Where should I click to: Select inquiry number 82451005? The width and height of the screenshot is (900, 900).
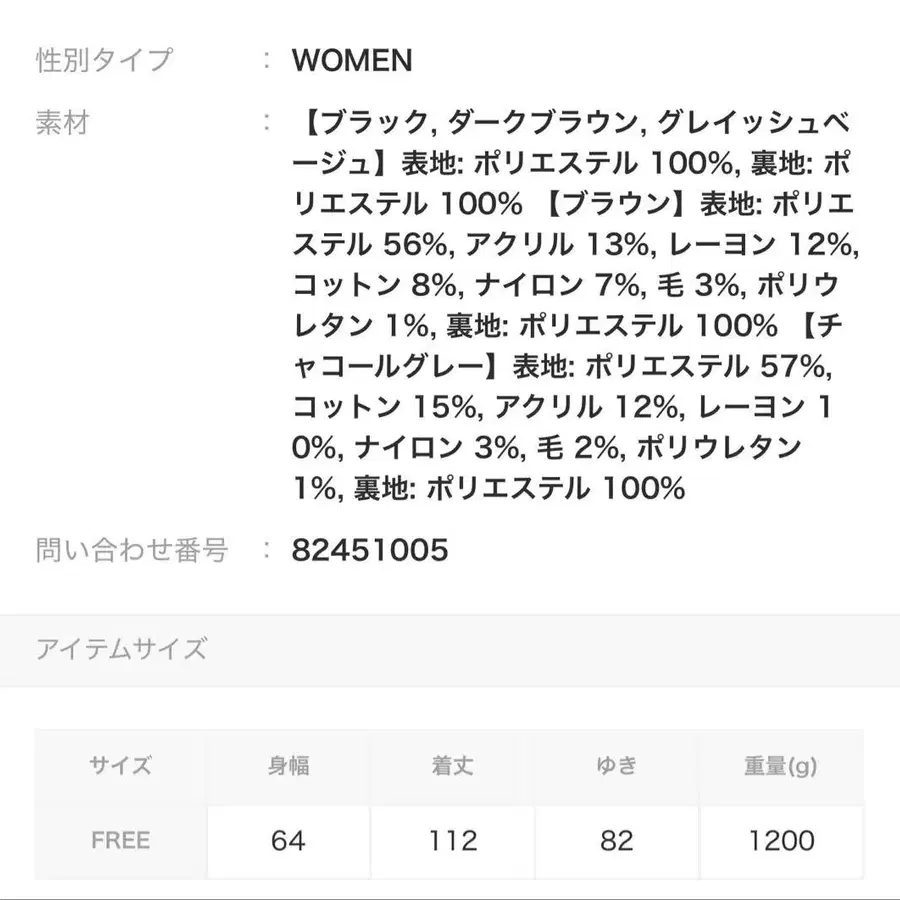[x=370, y=550]
